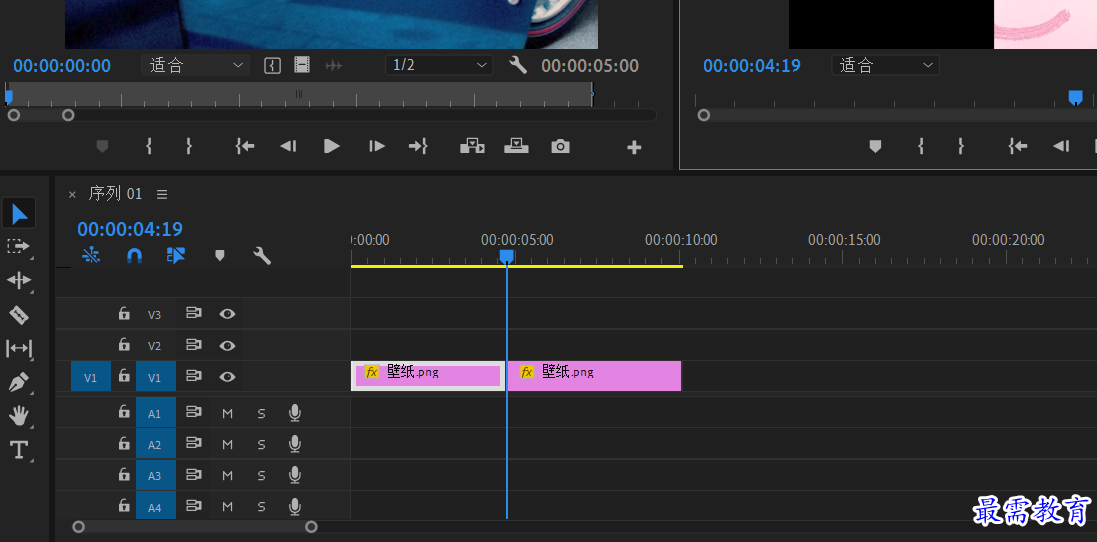Mute track A3
Viewport: 1097px width, 542px height.
click(227, 476)
